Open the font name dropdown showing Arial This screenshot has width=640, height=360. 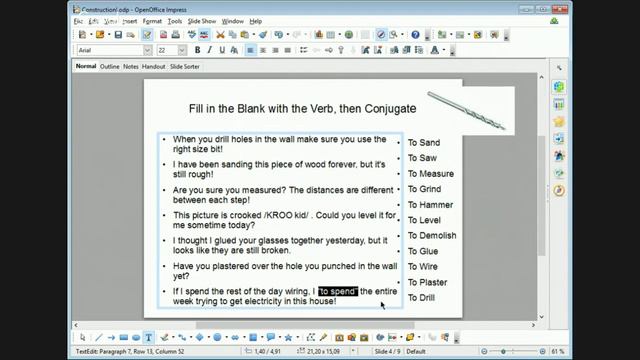pyautogui.click(x=148, y=50)
